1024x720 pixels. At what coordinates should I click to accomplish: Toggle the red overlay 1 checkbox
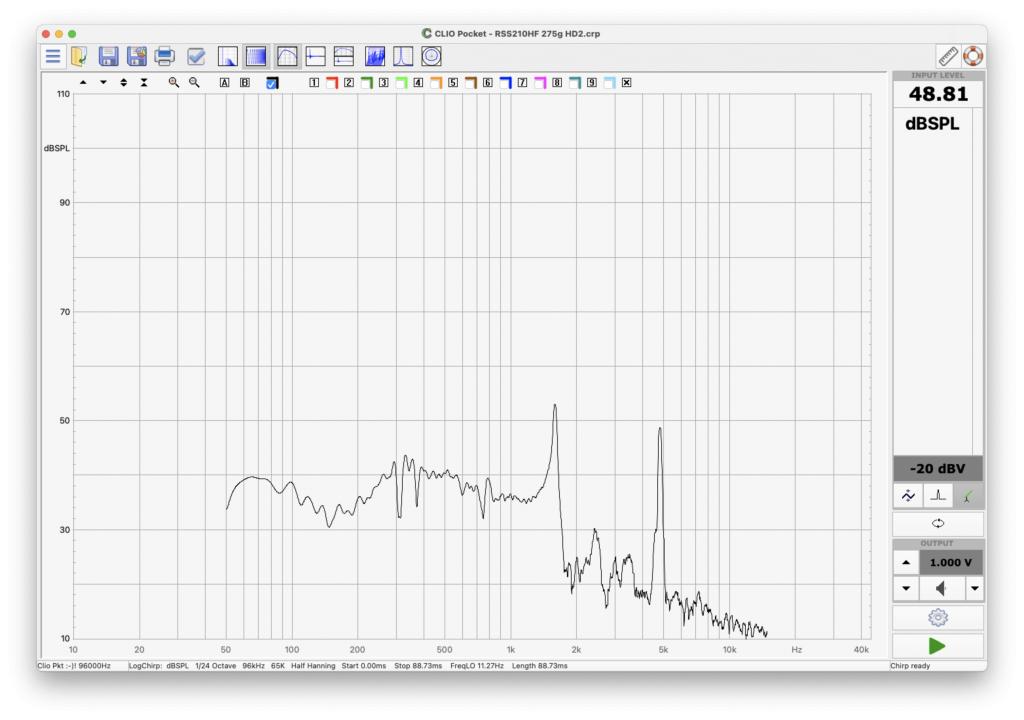click(x=332, y=83)
